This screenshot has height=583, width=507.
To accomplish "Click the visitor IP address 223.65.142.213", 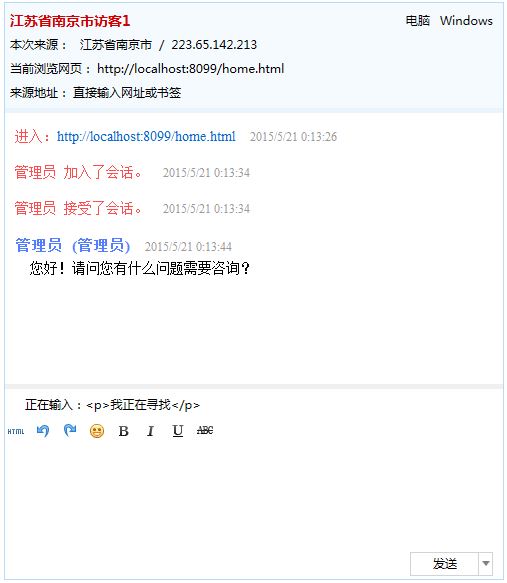I will tap(214, 45).
